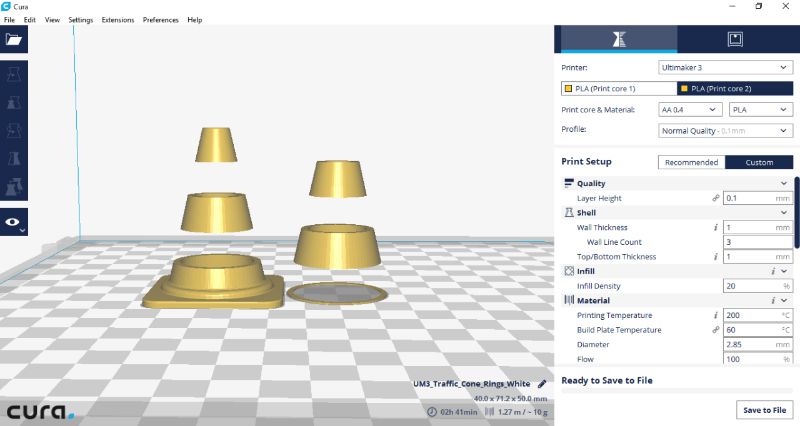Image resolution: width=800 pixels, height=426 pixels.
Task: Switch Print Setup to Custom
Action: [x=759, y=162]
